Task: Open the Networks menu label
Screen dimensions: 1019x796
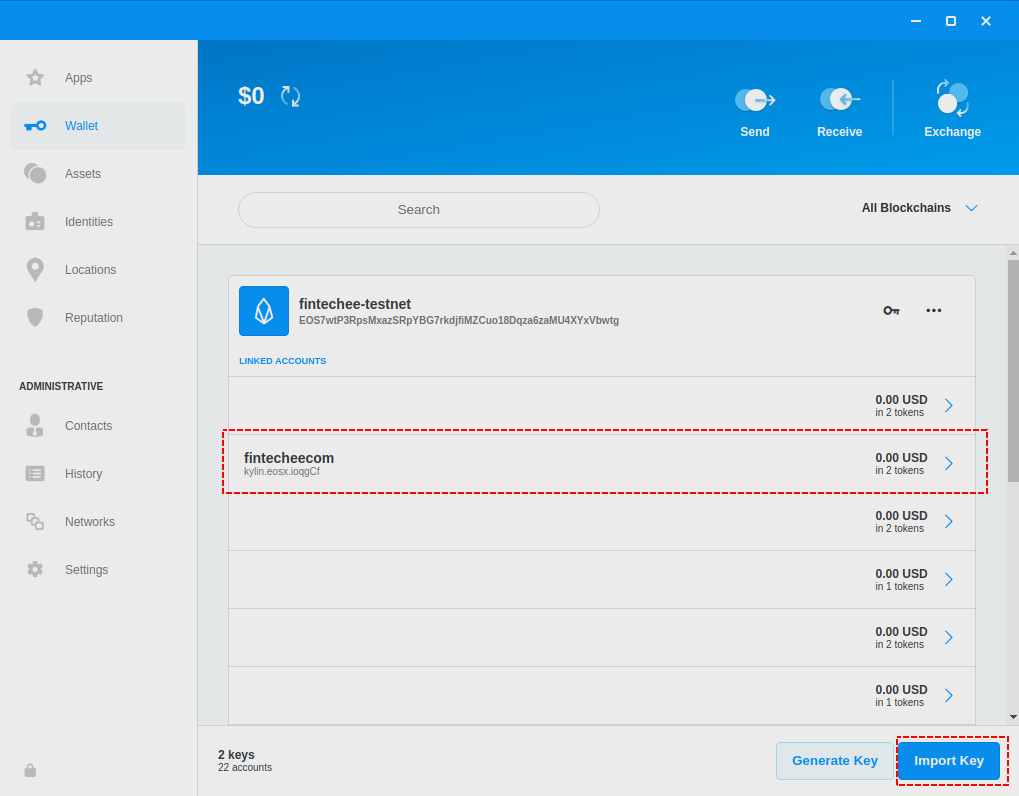Action: click(90, 522)
